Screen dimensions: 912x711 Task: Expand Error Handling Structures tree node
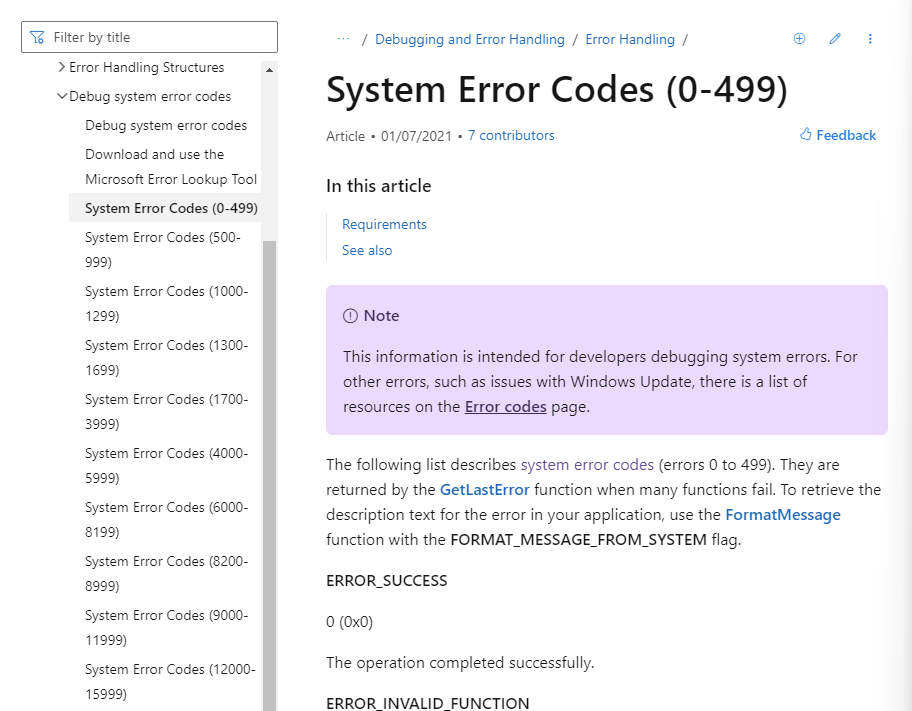pos(62,68)
